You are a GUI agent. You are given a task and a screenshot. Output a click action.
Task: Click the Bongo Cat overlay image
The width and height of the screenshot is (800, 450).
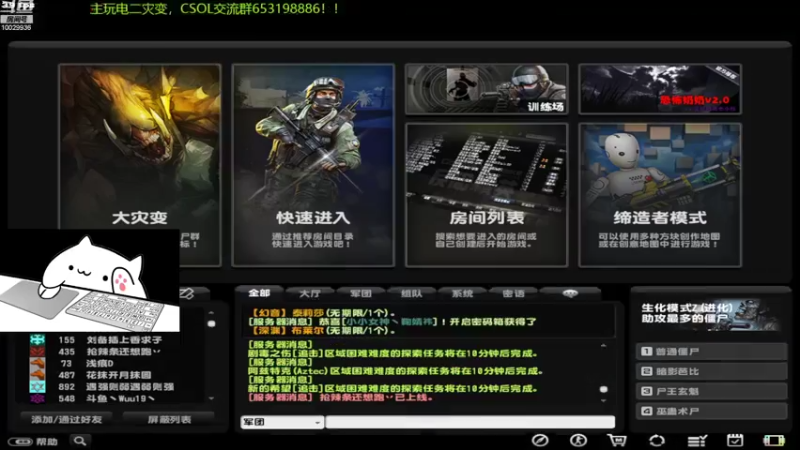point(90,281)
